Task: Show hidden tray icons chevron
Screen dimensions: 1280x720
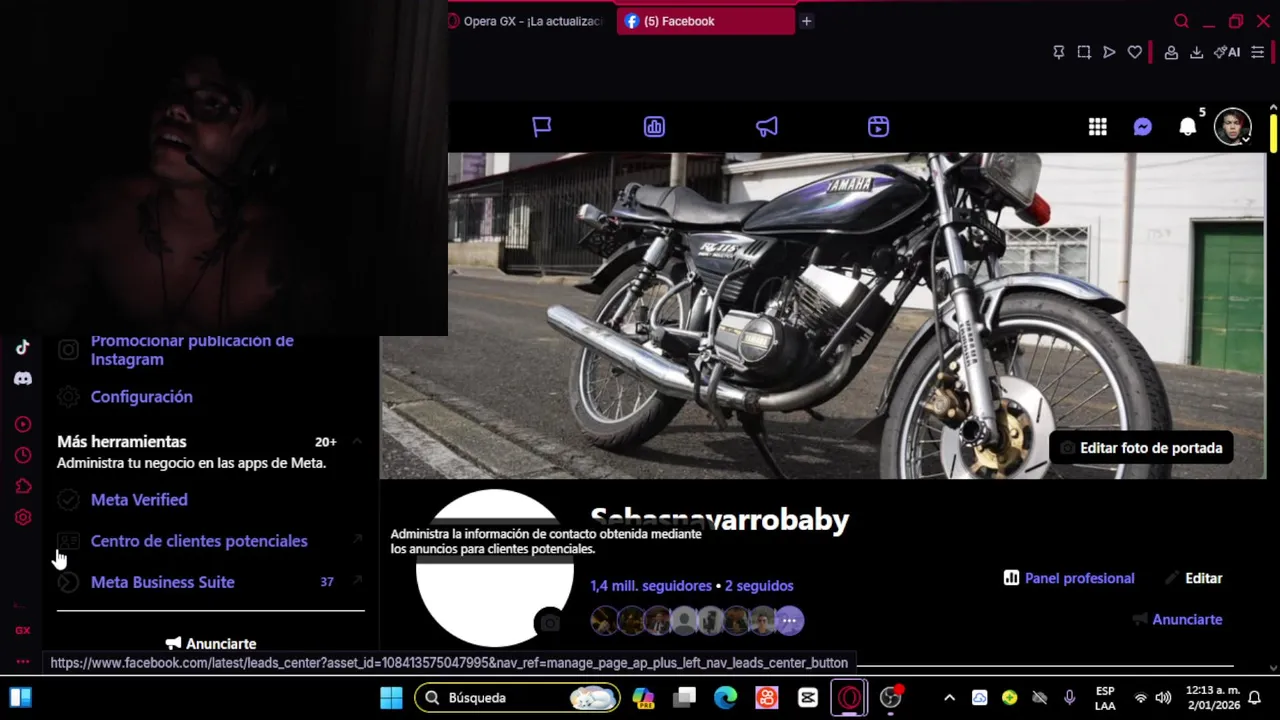Action: 949,698
